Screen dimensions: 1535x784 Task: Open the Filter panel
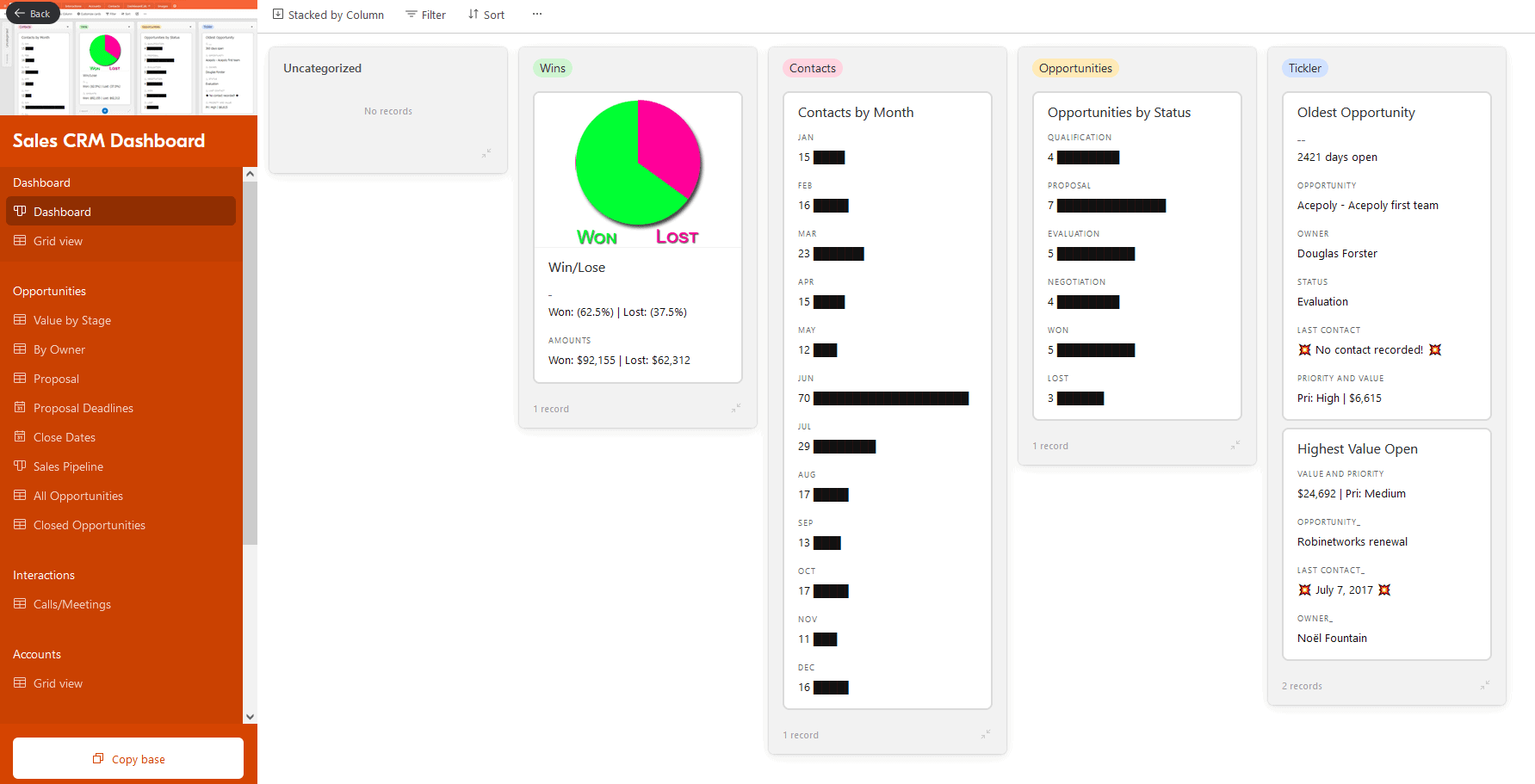[425, 15]
